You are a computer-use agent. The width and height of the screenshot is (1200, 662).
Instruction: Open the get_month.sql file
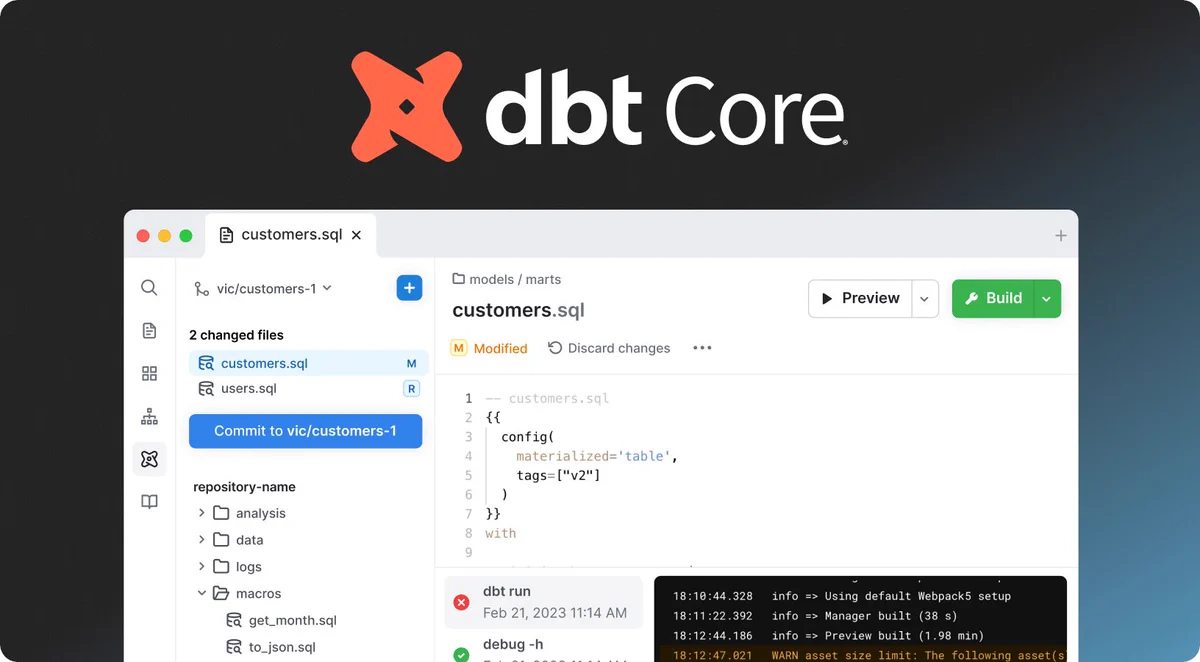pos(292,620)
